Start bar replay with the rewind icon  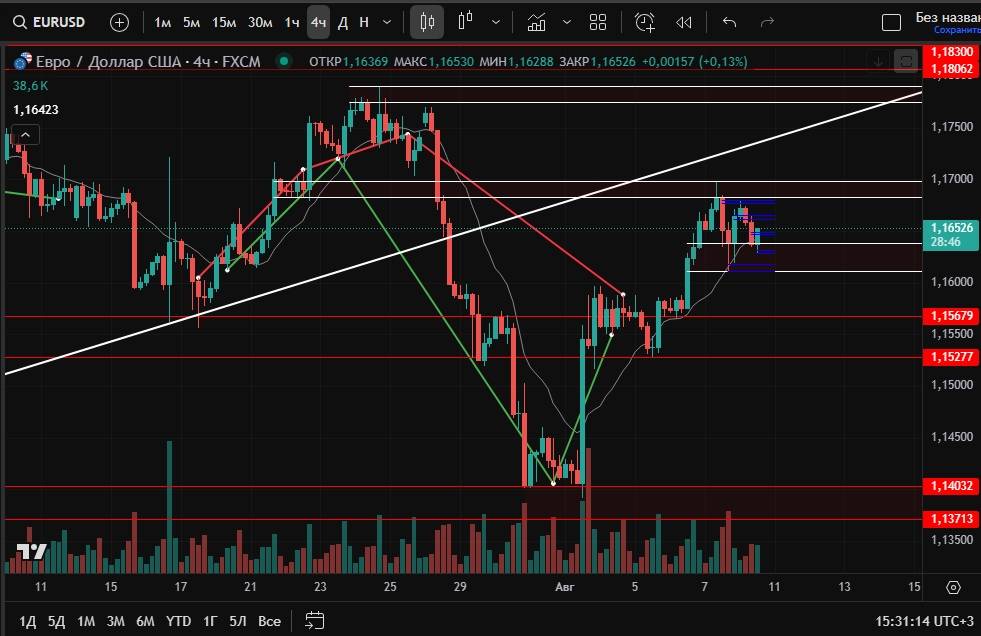pyautogui.click(x=684, y=22)
